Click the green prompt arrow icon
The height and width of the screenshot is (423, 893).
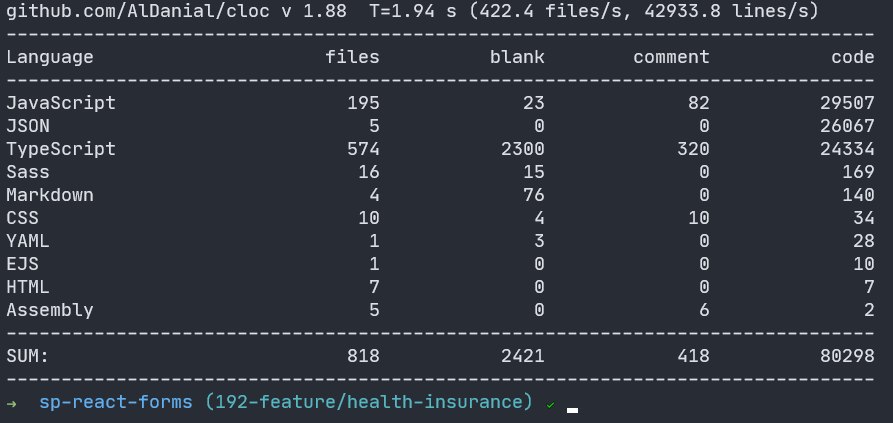point(11,403)
